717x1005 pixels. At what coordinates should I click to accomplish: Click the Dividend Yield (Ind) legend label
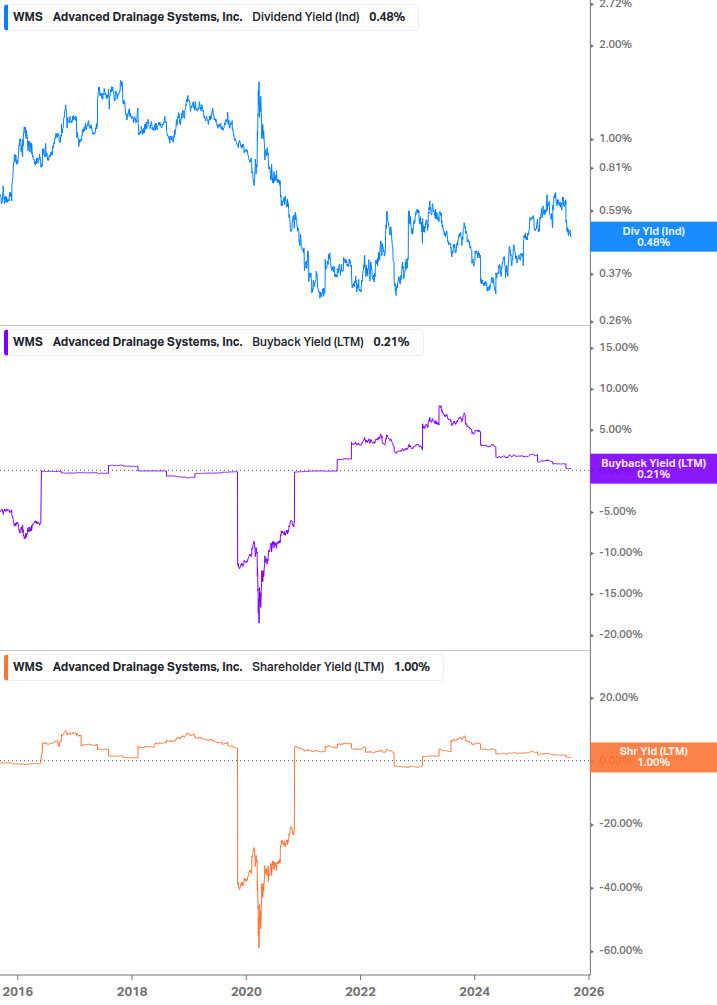[306, 17]
